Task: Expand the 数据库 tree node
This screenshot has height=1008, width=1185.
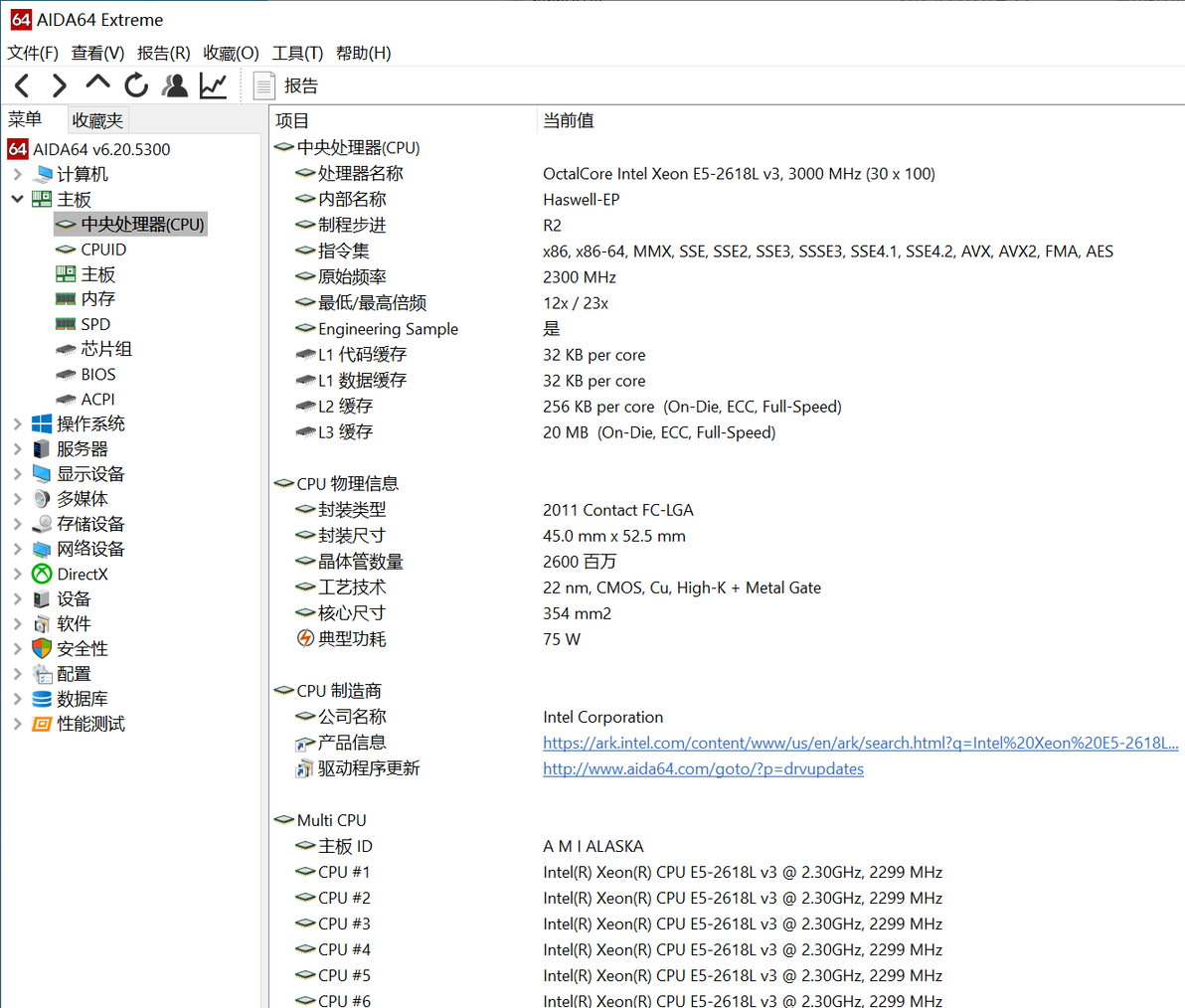Action: 17,699
